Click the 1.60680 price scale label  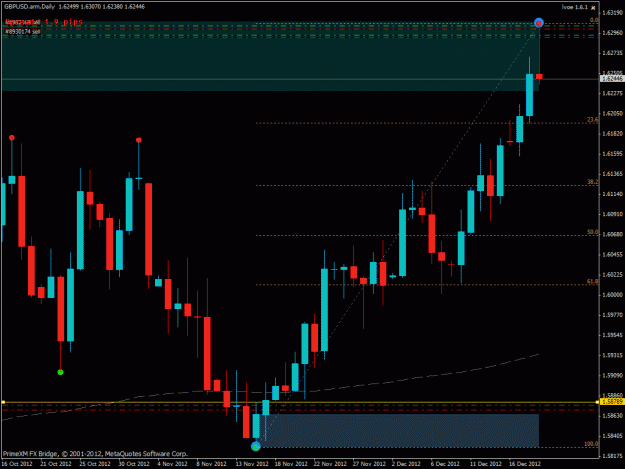coord(613,234)
